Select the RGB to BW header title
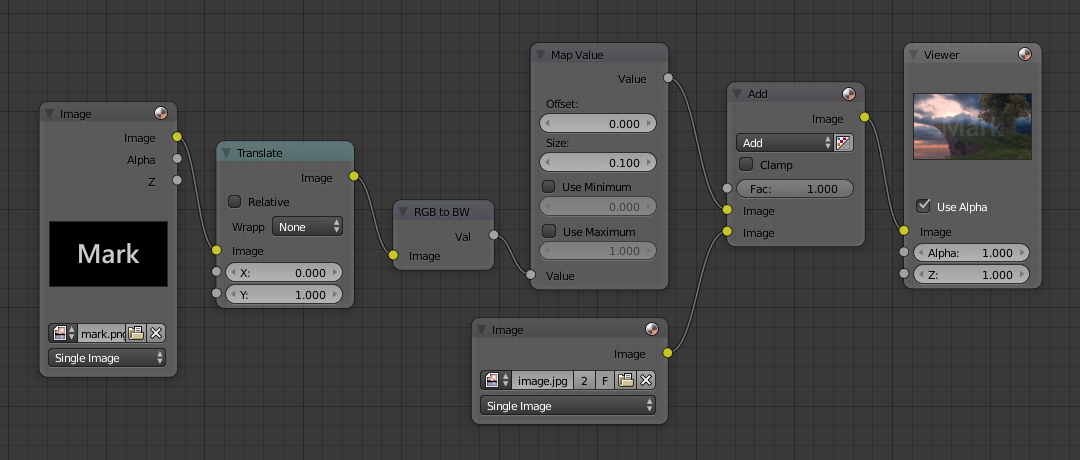1080x460 pixels. pyautogui.click(x=442, y=212)
